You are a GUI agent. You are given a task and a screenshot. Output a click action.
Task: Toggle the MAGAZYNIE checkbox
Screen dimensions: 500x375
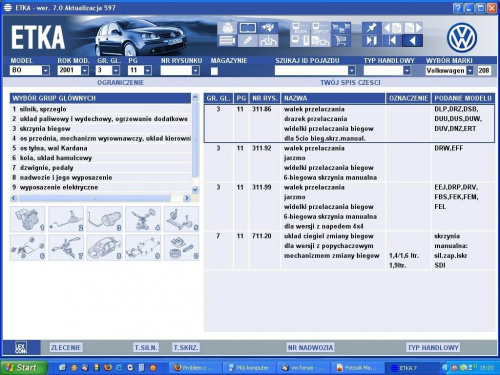click(x=214, y=71)
